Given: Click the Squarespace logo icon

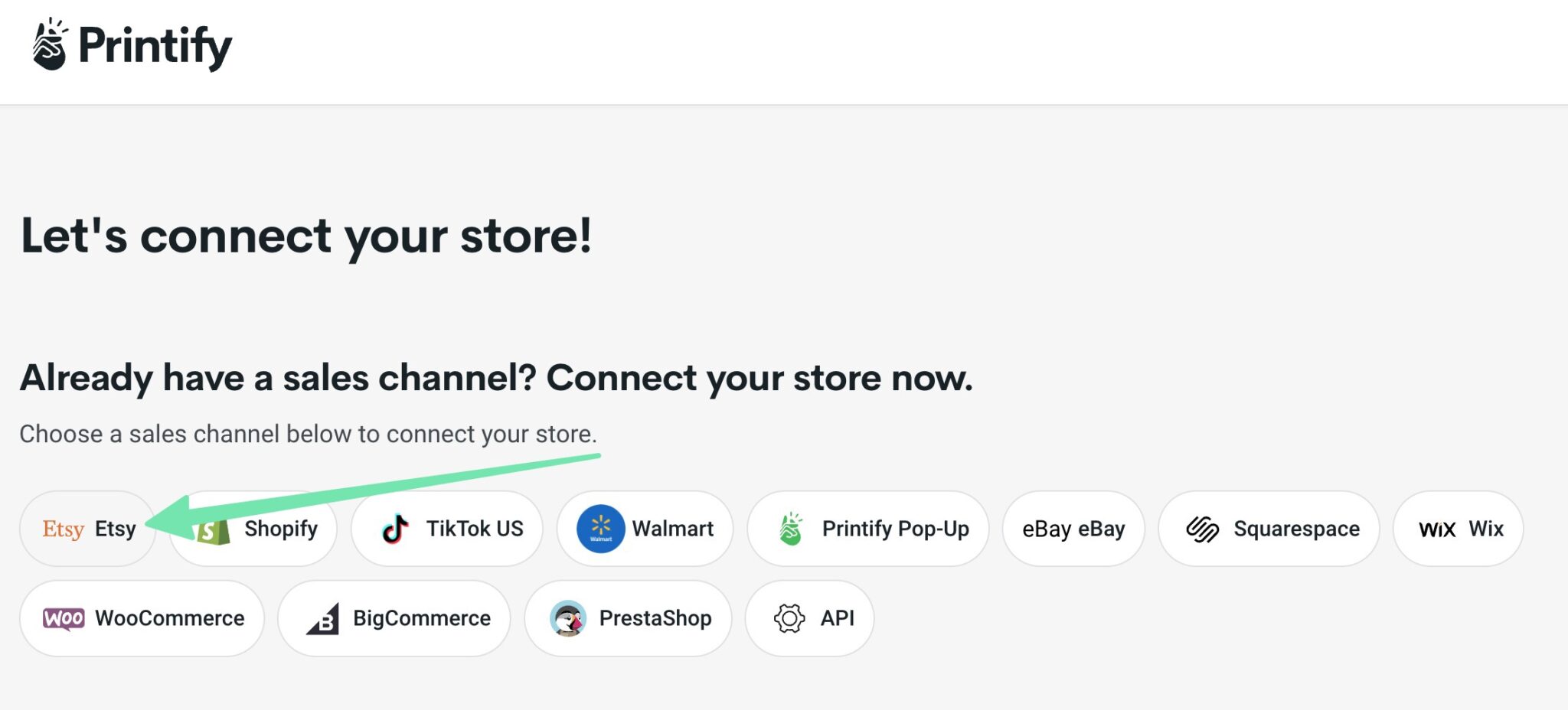Looking at the screenshot, I should [1202, 529].
